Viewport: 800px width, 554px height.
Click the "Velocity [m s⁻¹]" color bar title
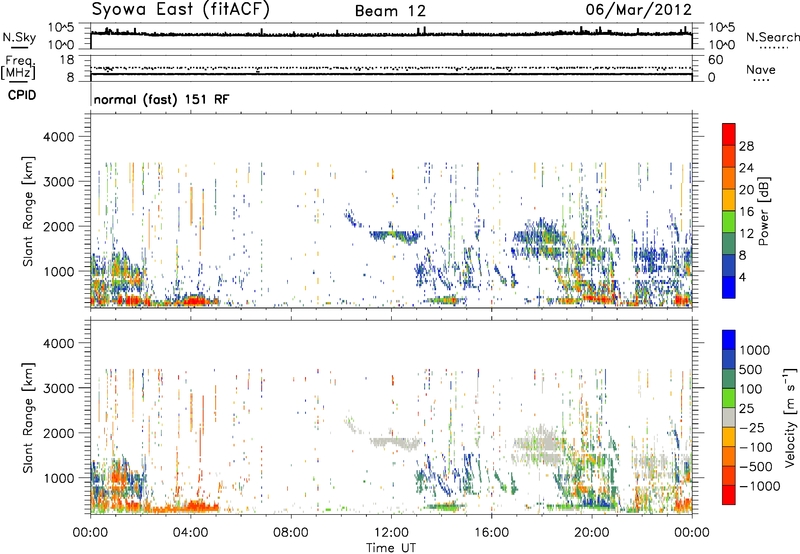[x=790, y=417]
